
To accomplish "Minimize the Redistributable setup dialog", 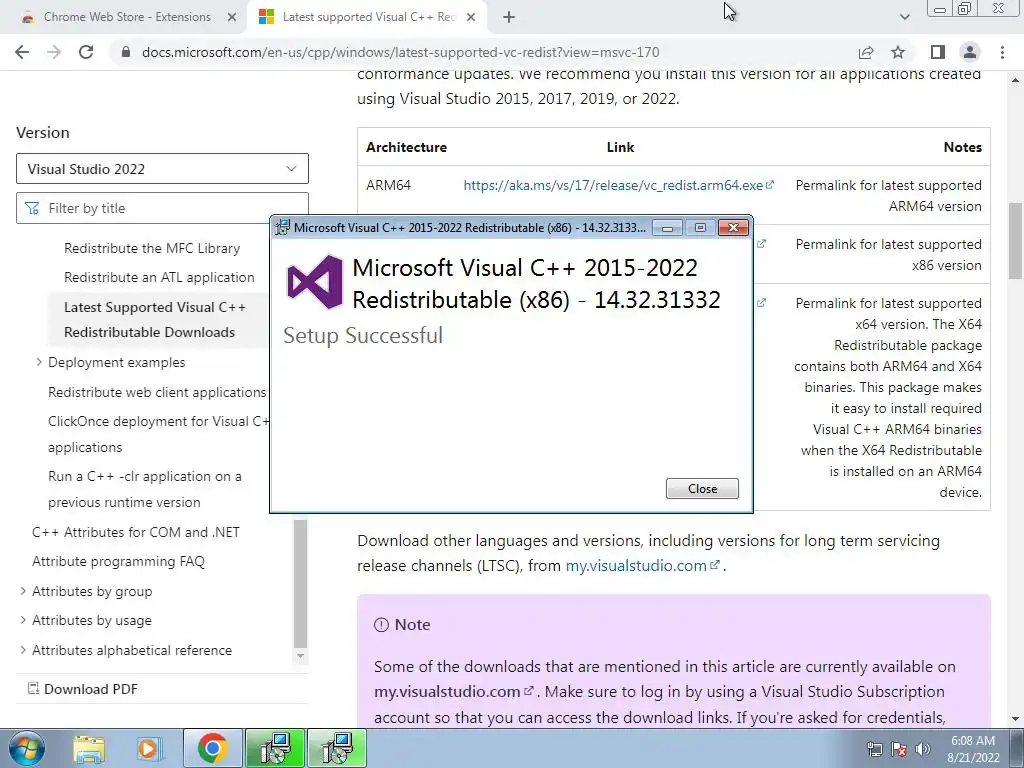I will pos(667,228).
